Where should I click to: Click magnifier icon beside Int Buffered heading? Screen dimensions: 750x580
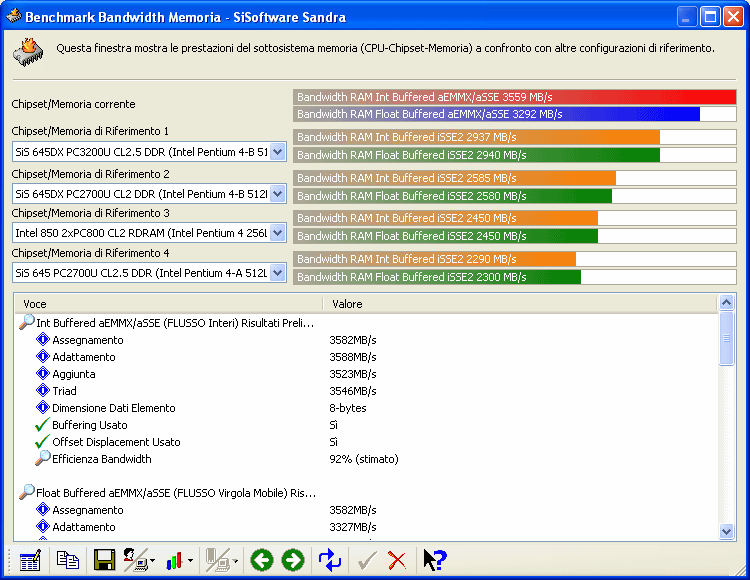[x=26, y=322]
